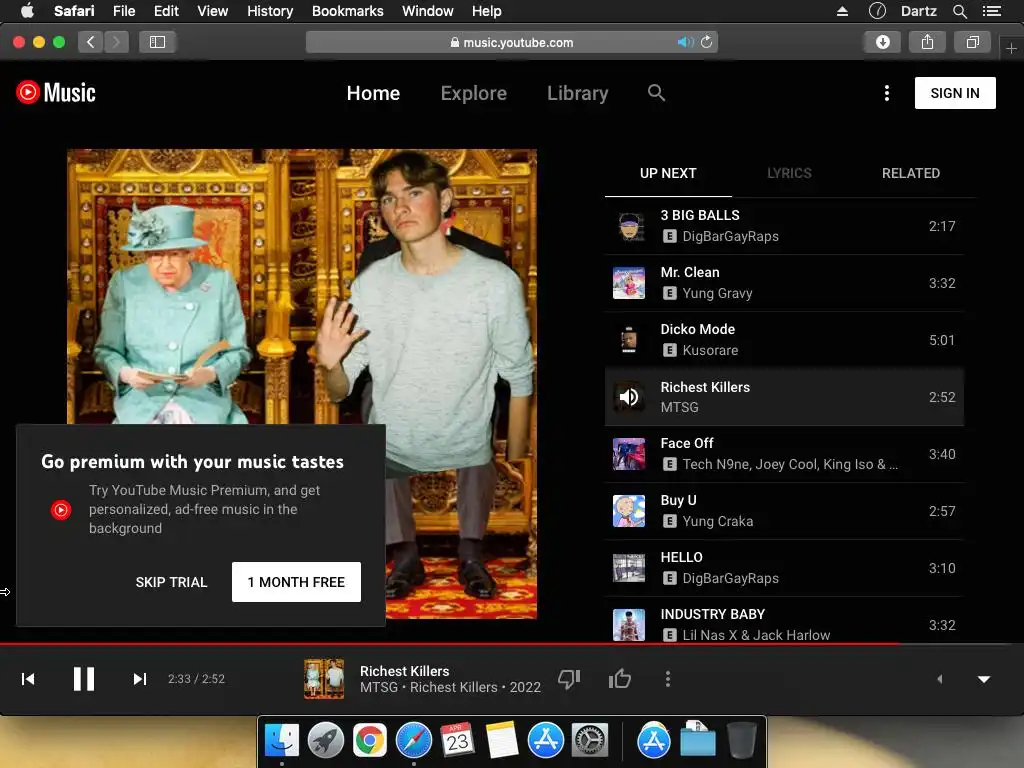Go back in Safari
This screenshot has width=1024, height=768.
tap(91, 42)
